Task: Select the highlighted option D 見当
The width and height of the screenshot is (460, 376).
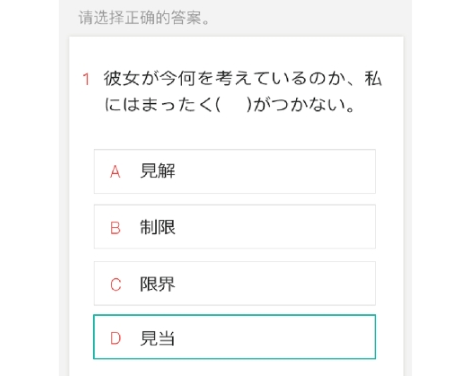Action: (235, 337)
